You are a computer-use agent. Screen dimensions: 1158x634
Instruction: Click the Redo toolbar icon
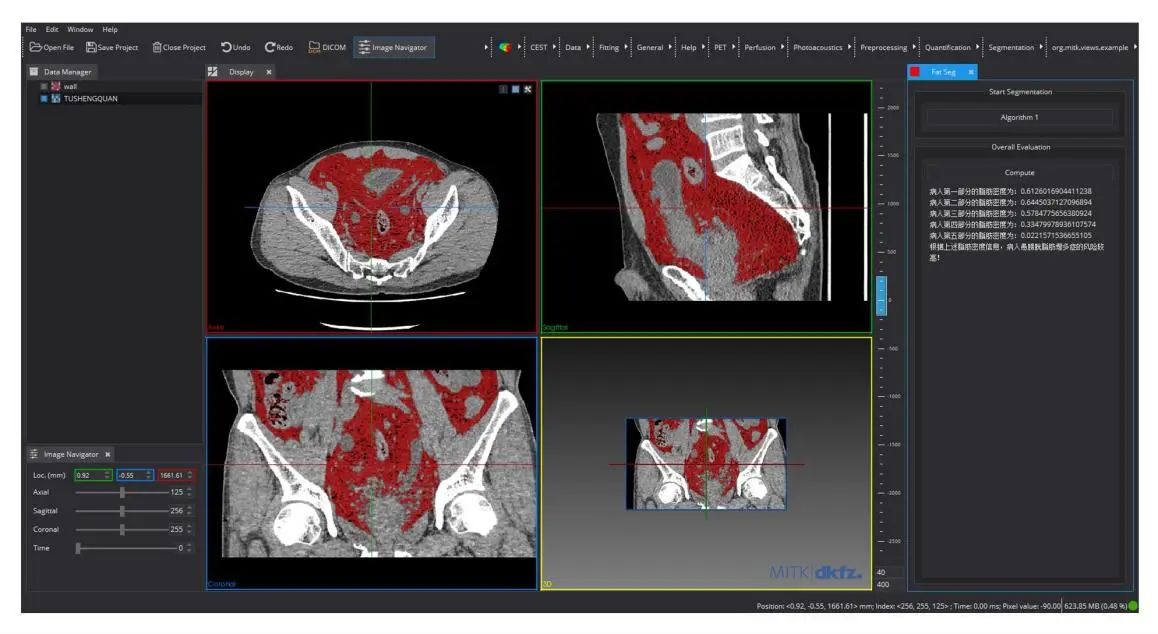(x=270, y=47)
